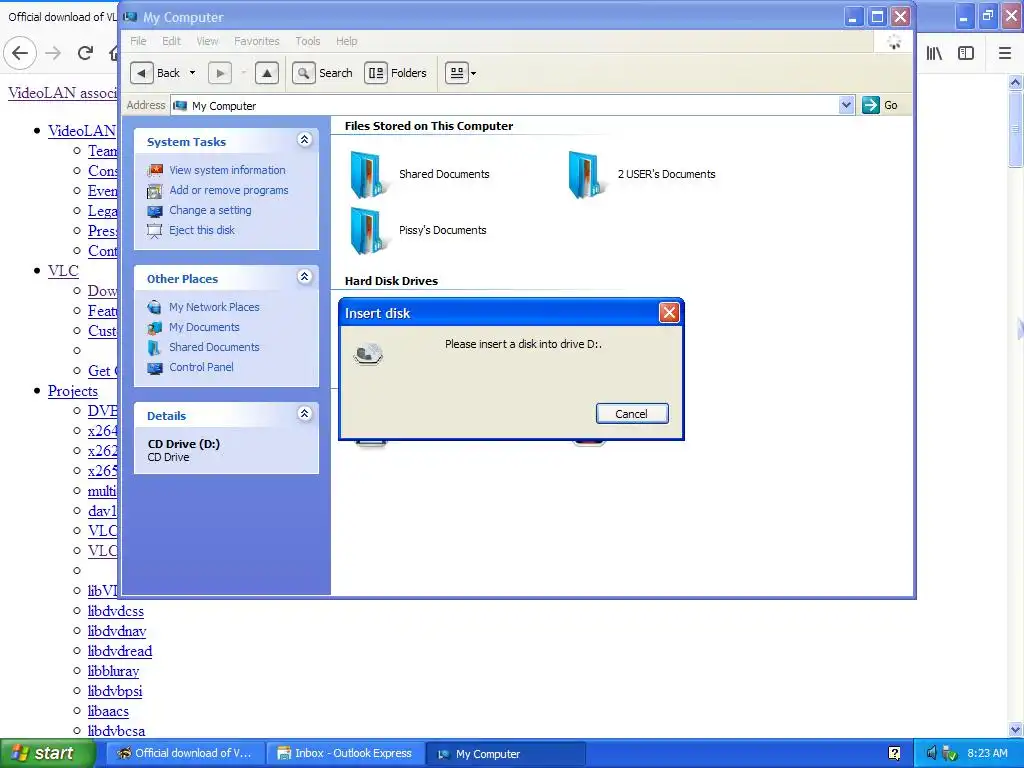Open the Tools menu
Viewport: 1024px width, 768px height.
[x=308, y=41]
